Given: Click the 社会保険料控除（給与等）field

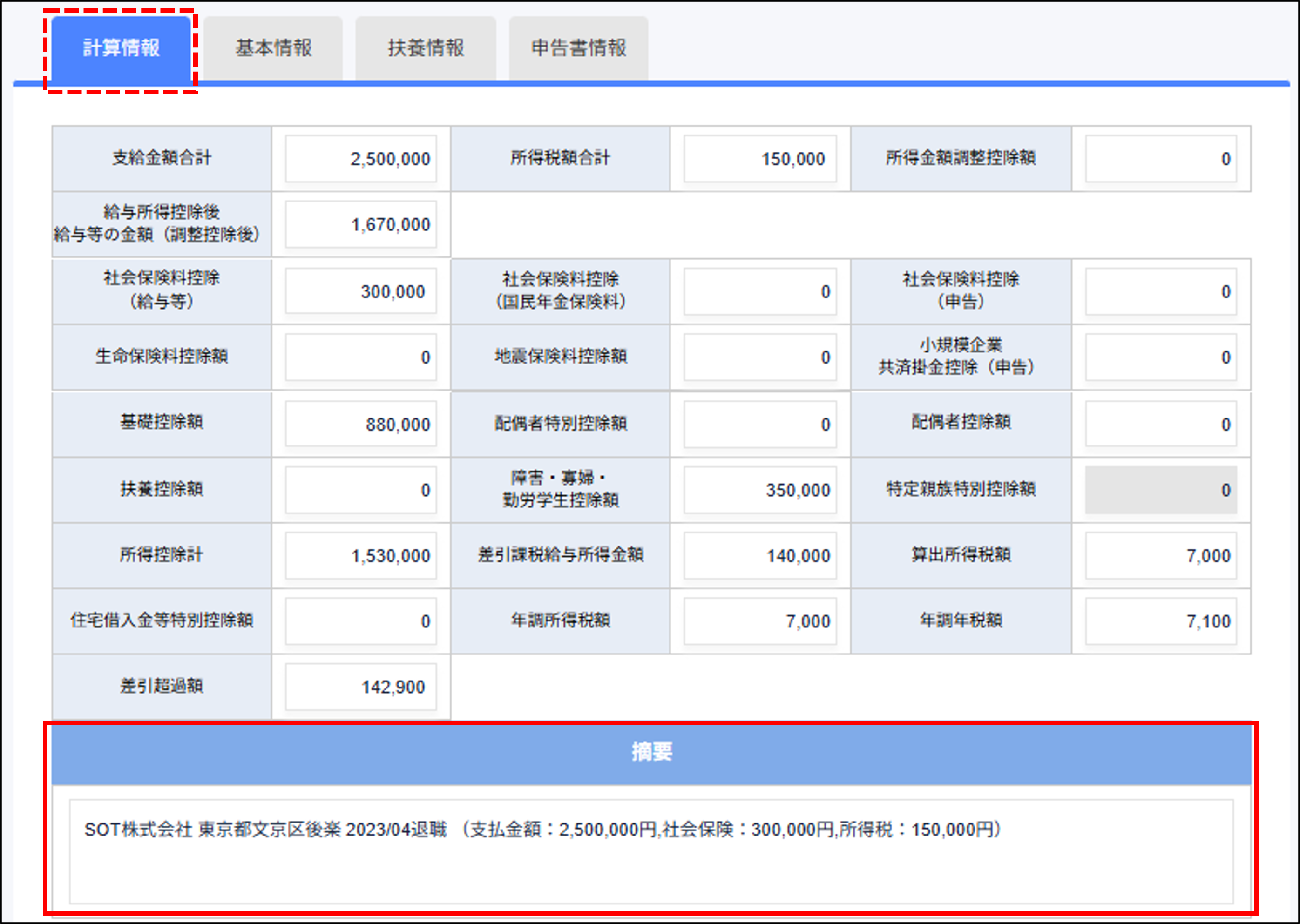Looking at the screenshot, I should (x=360, y=291).
